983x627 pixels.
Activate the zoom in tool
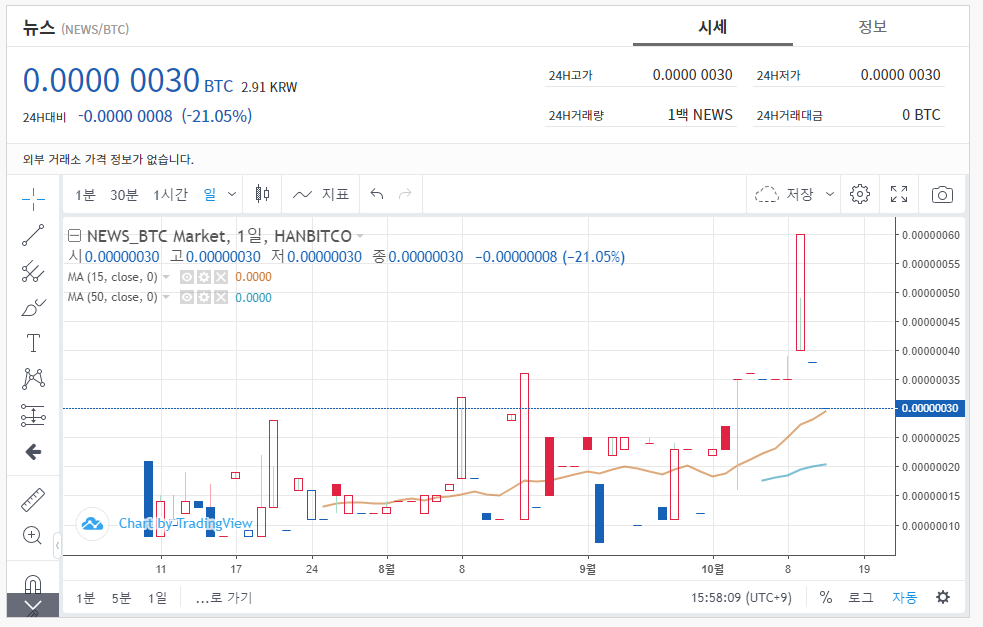(33, 535)
